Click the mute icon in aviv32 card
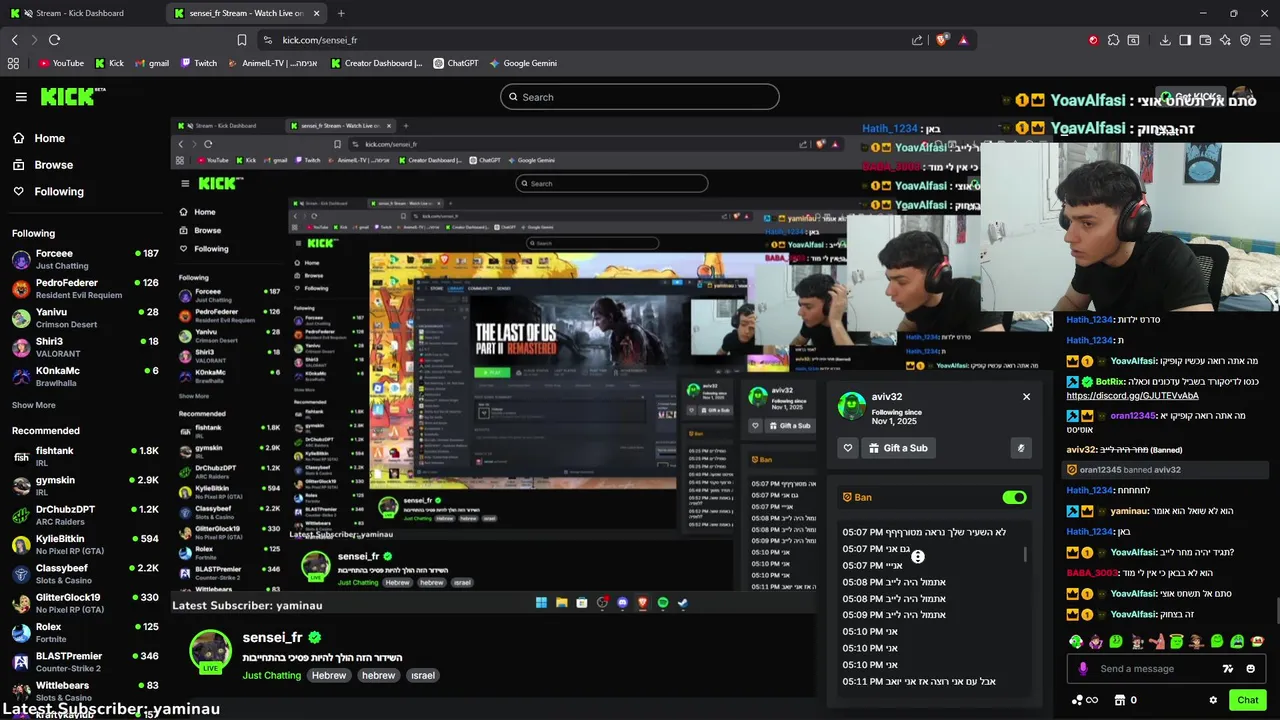Screen dimensions: 1280x720 coord(1021,448)
